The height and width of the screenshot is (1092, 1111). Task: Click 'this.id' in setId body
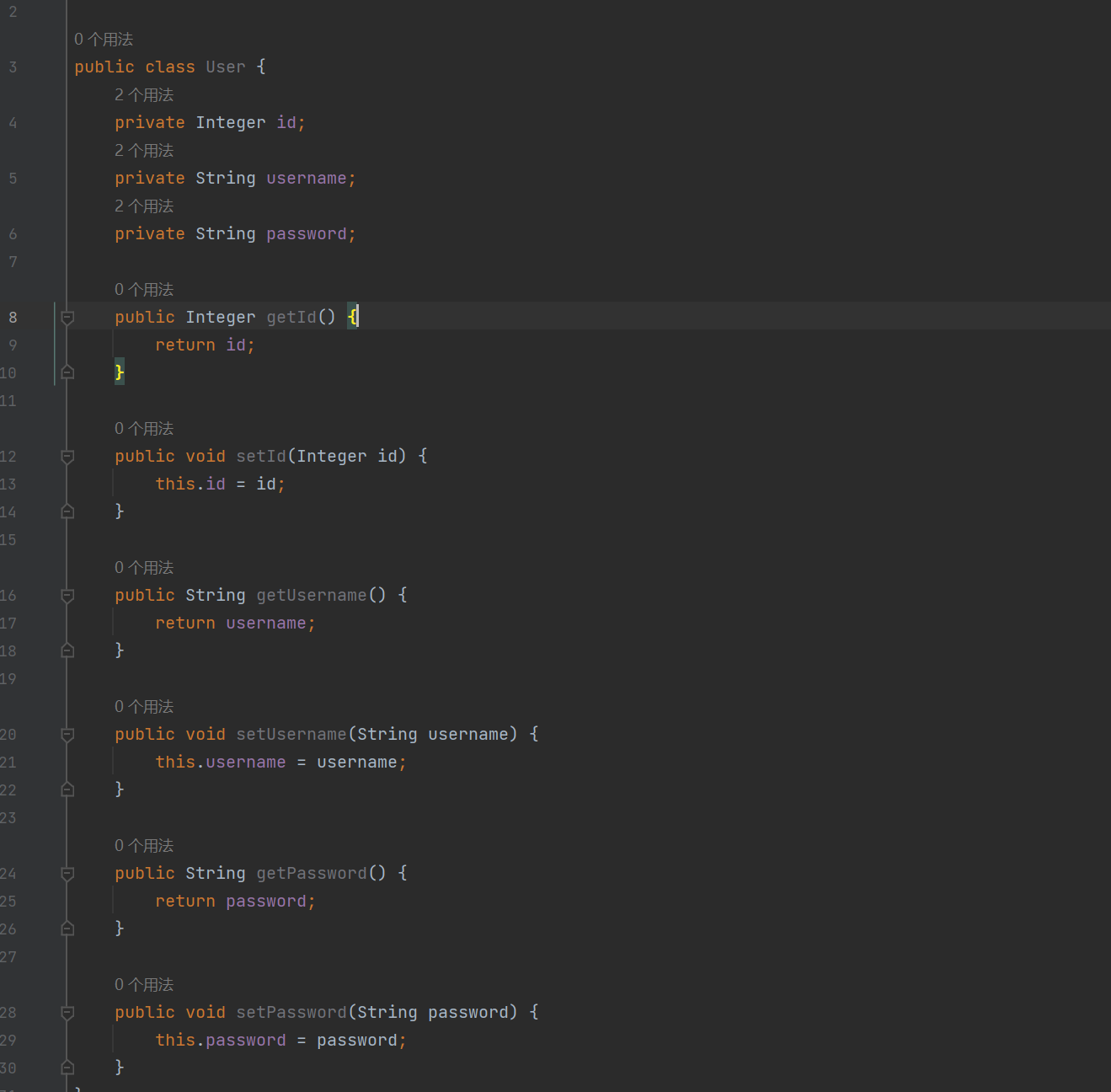point(190,484)
